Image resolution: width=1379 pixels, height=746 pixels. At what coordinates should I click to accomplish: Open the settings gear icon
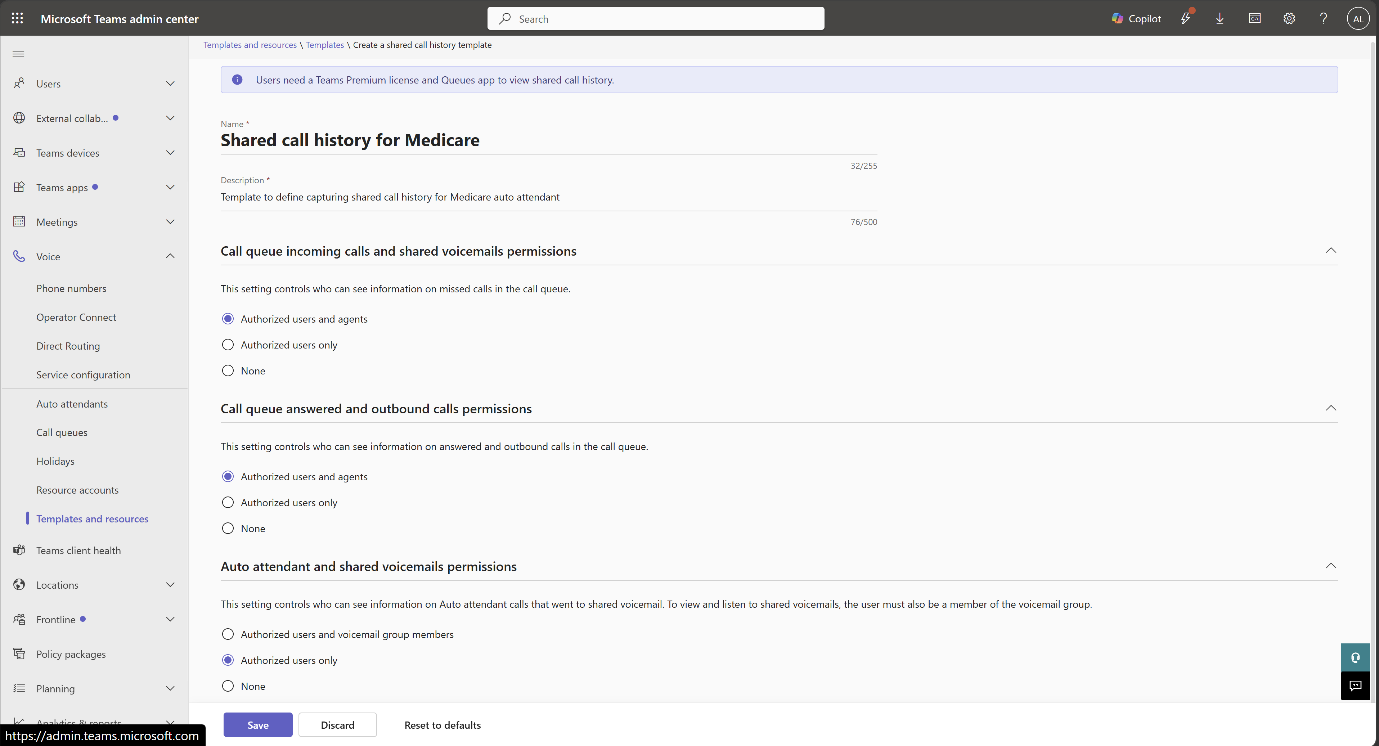coord(1289,19)
